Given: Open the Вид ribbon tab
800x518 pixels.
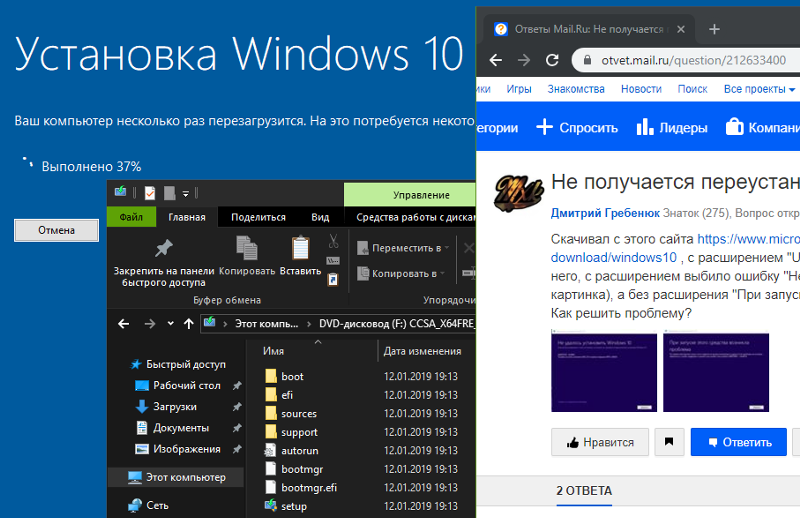Looking at the screenshot, I should pos(320,217).
